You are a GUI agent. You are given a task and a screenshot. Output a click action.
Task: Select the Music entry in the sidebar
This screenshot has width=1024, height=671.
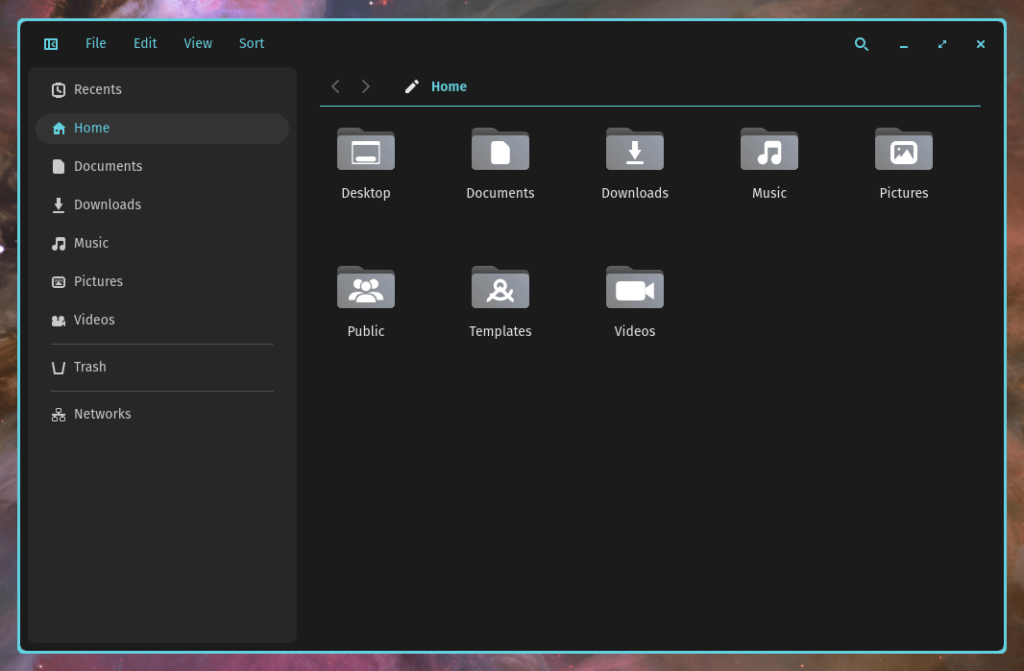pyautogui.click(x=92, y=242)
